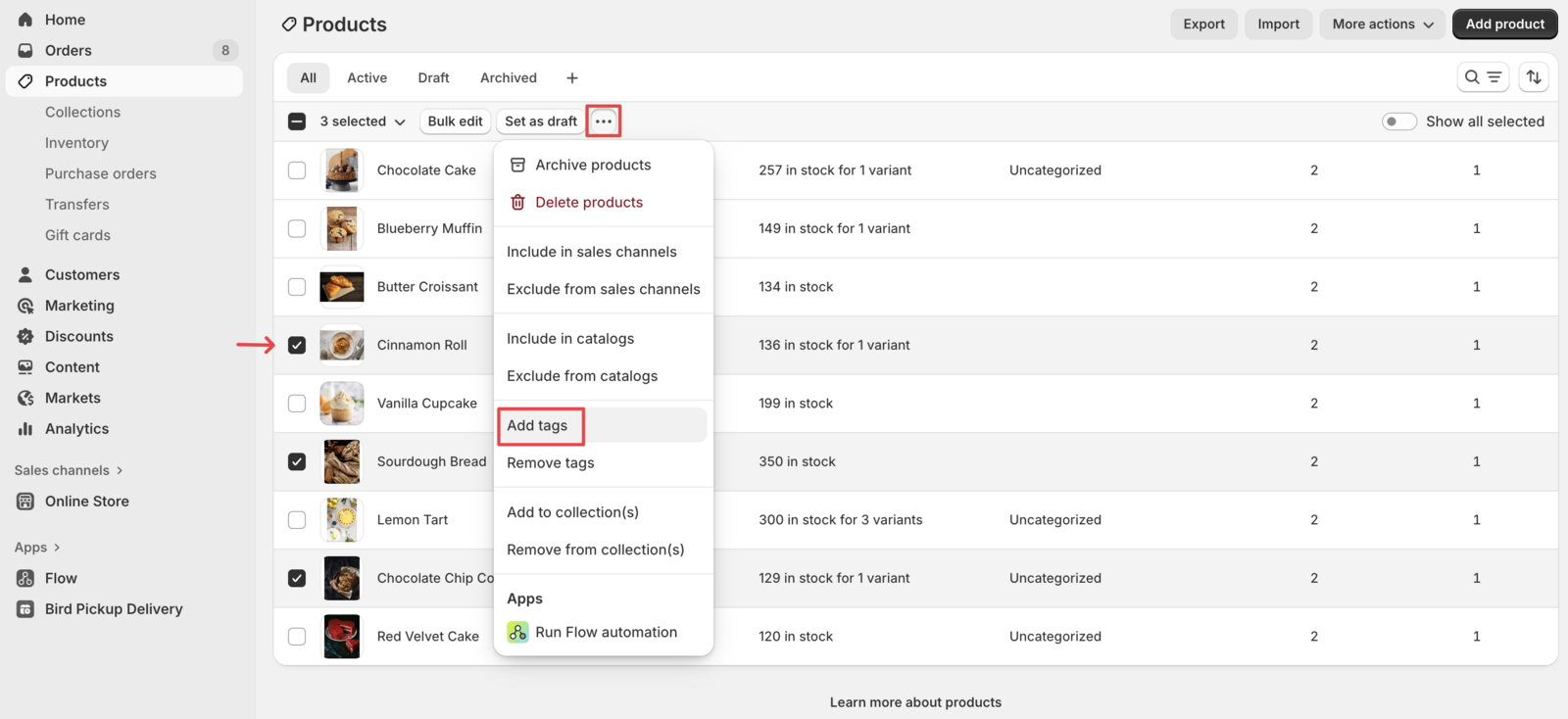Click the Bulk edit button
The width and height of the screenshot is (1568, 719).
click(x=456, y=121)
